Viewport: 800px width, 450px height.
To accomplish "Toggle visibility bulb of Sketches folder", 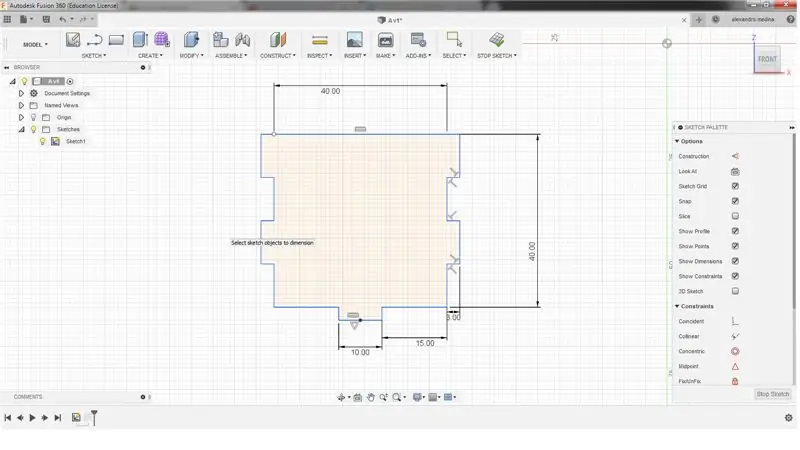I will click(34, 130).
